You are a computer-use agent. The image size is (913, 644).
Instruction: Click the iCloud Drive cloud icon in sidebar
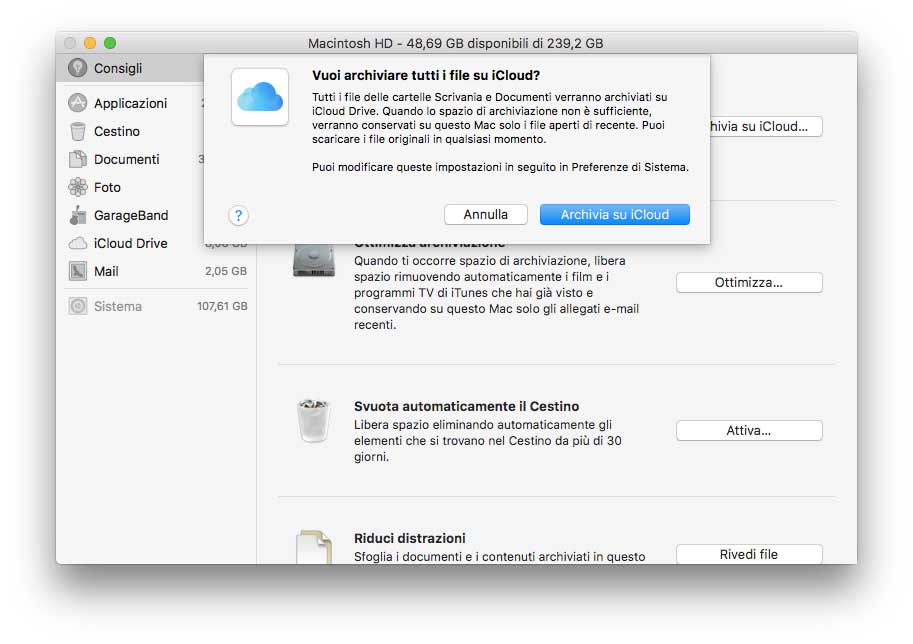pos(77,243)
